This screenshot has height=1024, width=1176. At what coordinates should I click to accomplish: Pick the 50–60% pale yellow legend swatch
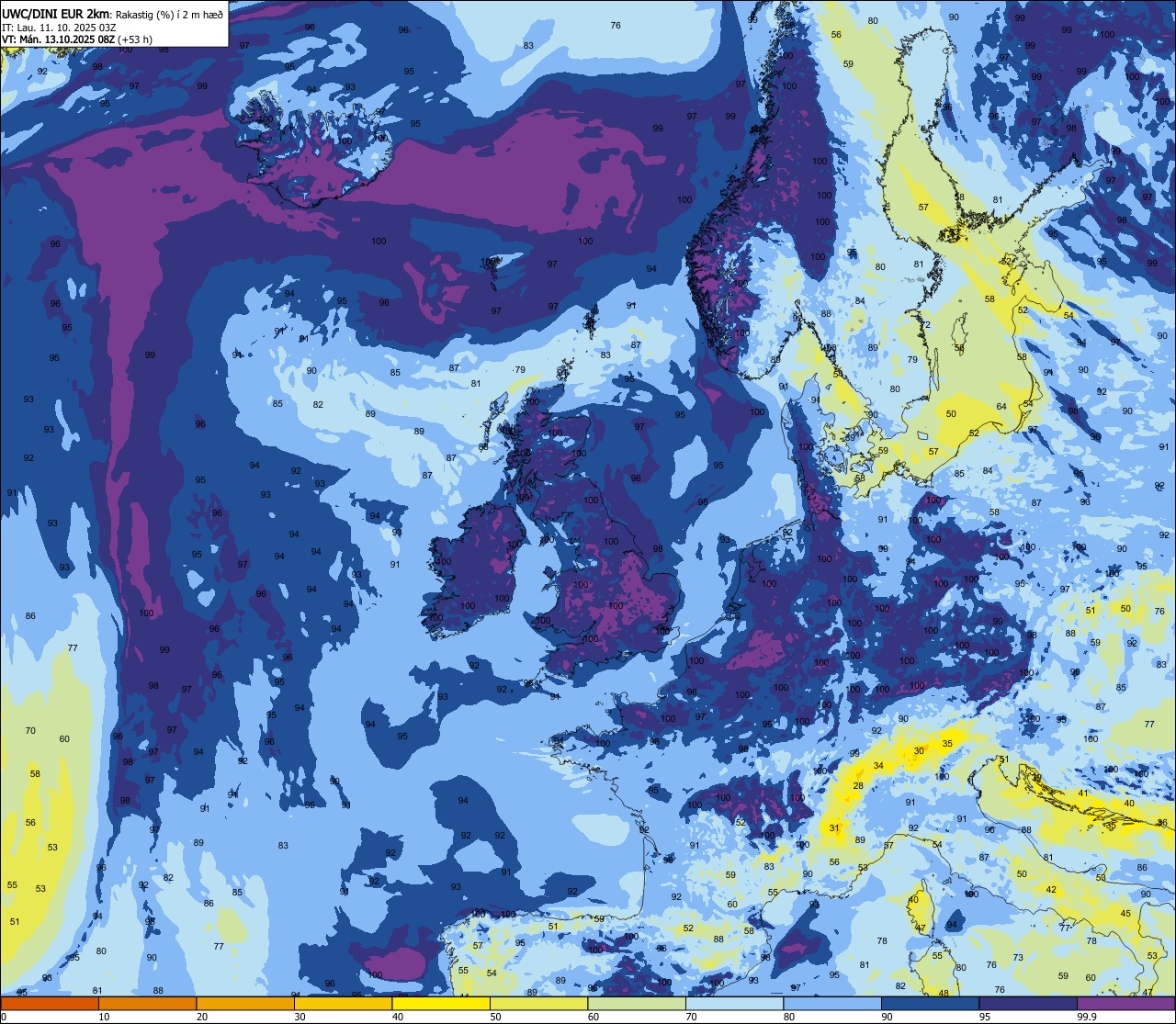[x=538, y=1003]
